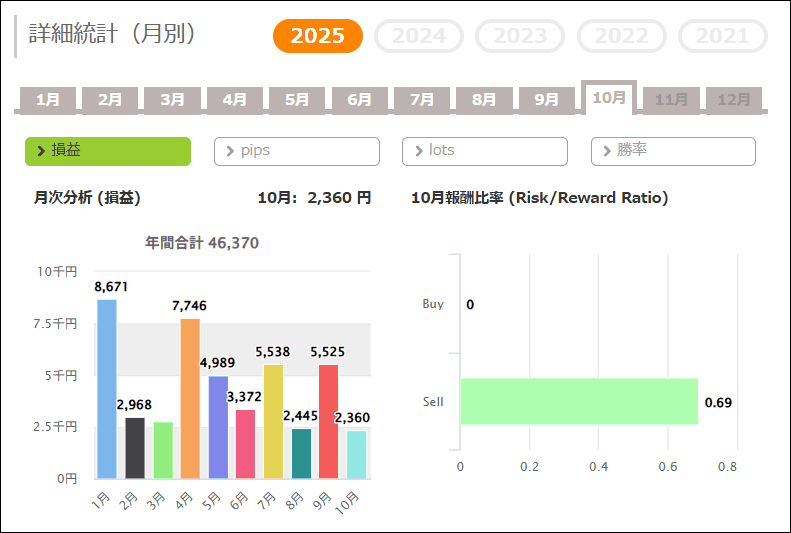Select the 2025 year button
Image resolution: width=791 pixels, height=533 pixels.
point(317,37)
